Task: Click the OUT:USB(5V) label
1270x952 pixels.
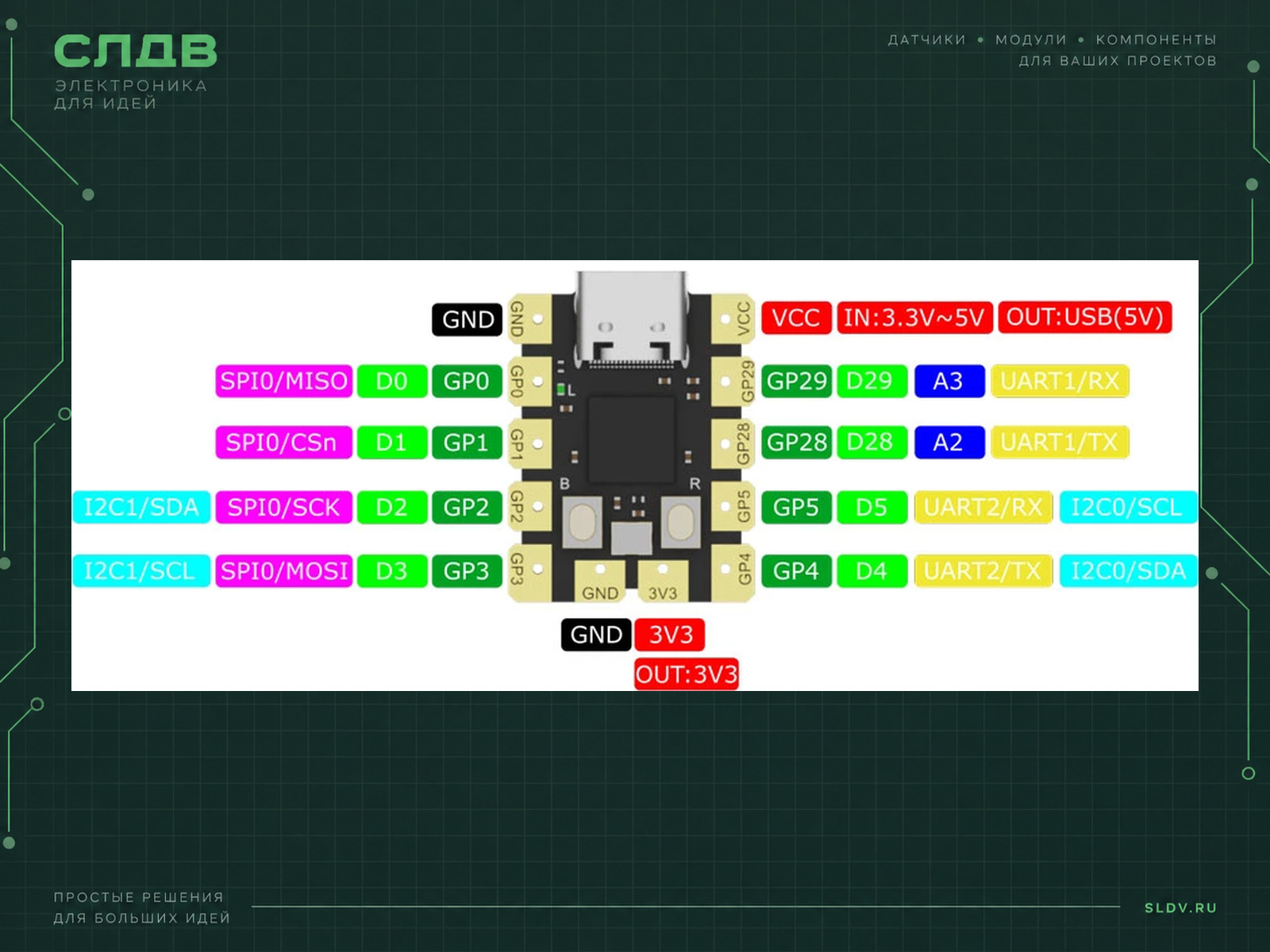Action: [1085, 317]
